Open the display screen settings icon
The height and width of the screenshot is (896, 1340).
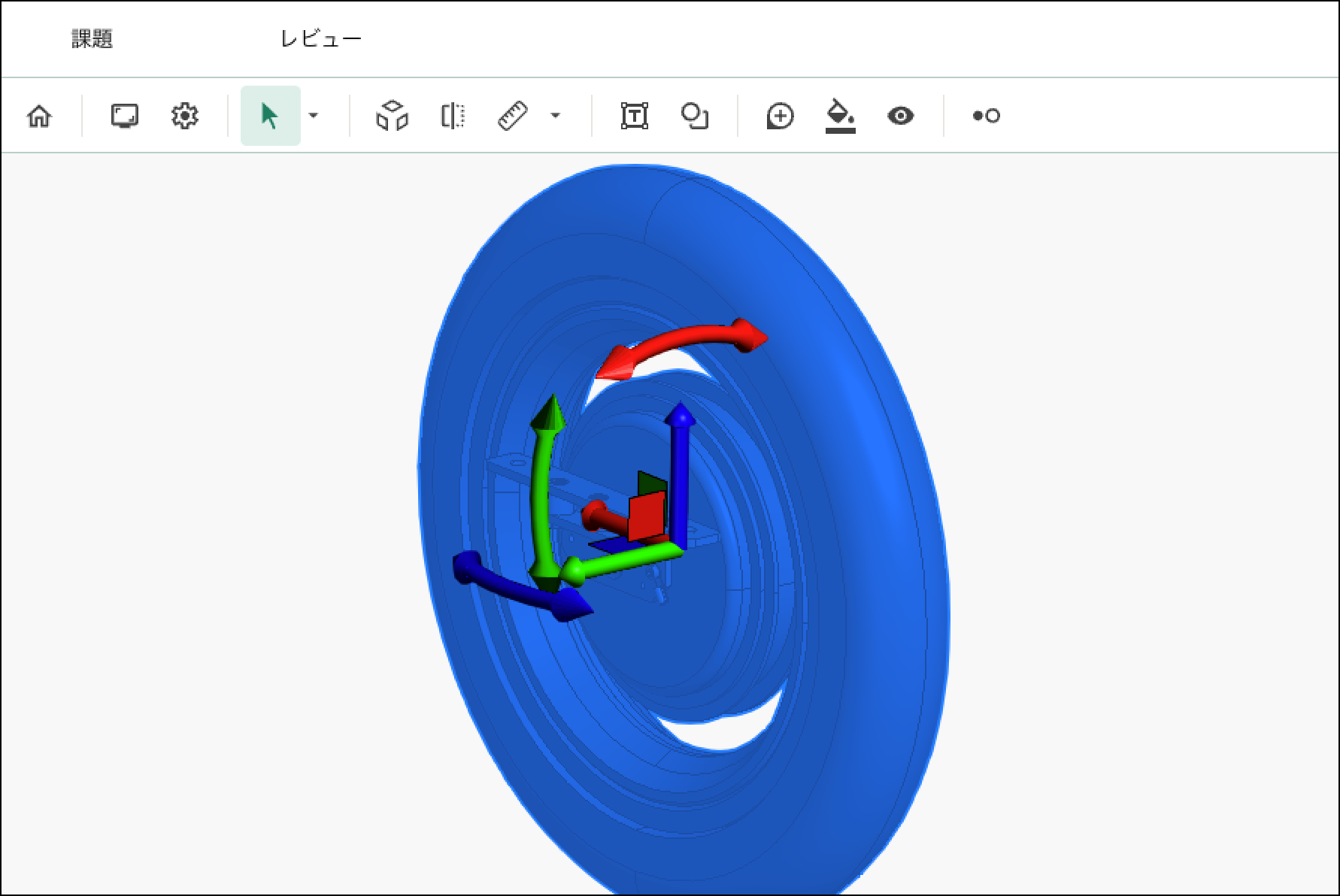point(124,116)
